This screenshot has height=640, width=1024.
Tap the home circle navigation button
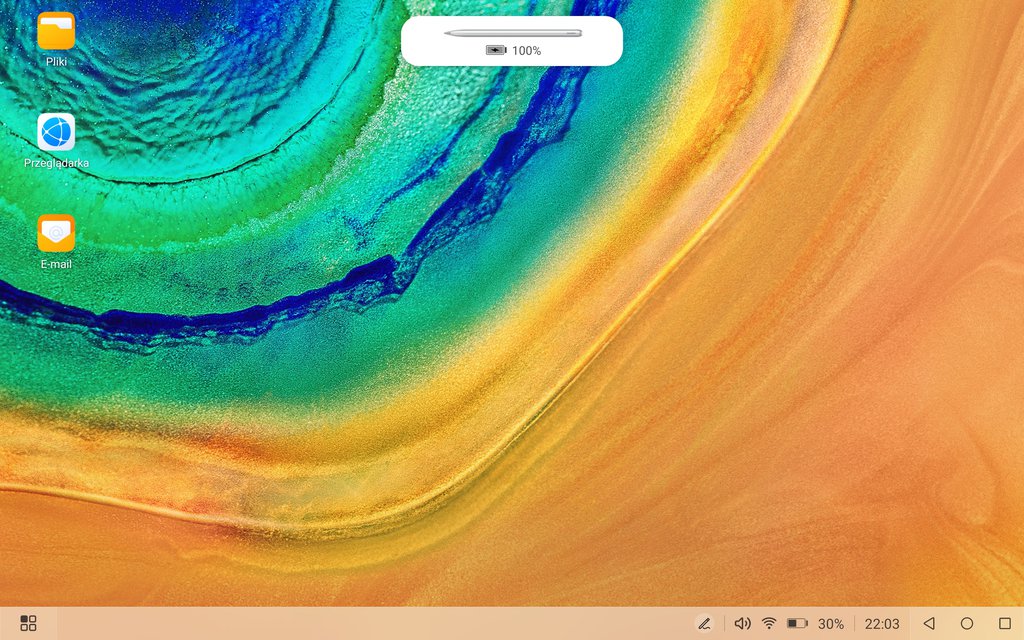pos(967,624)
